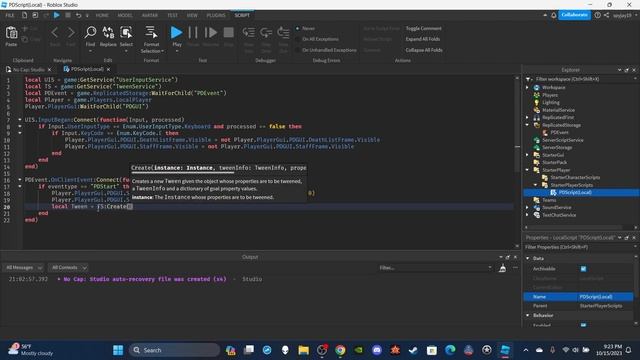Screen dimensions: 640x360
Task: Toggle the Archivable checkbox in Properties
Action: [583, 269]
